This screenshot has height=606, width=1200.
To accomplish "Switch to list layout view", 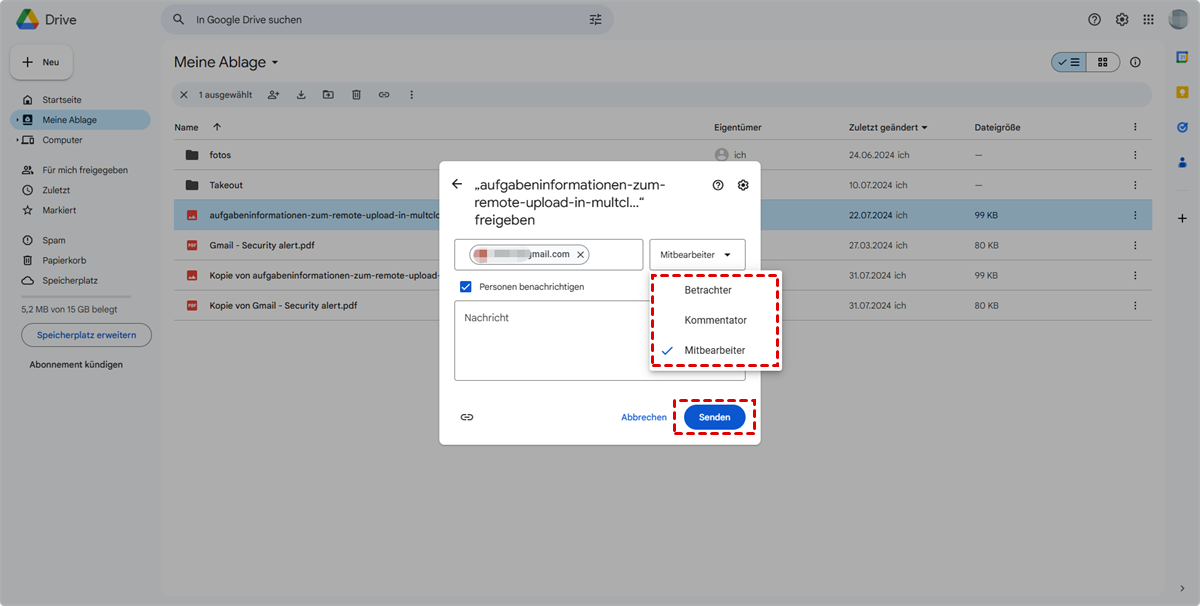I will (x=1069, y=62).
